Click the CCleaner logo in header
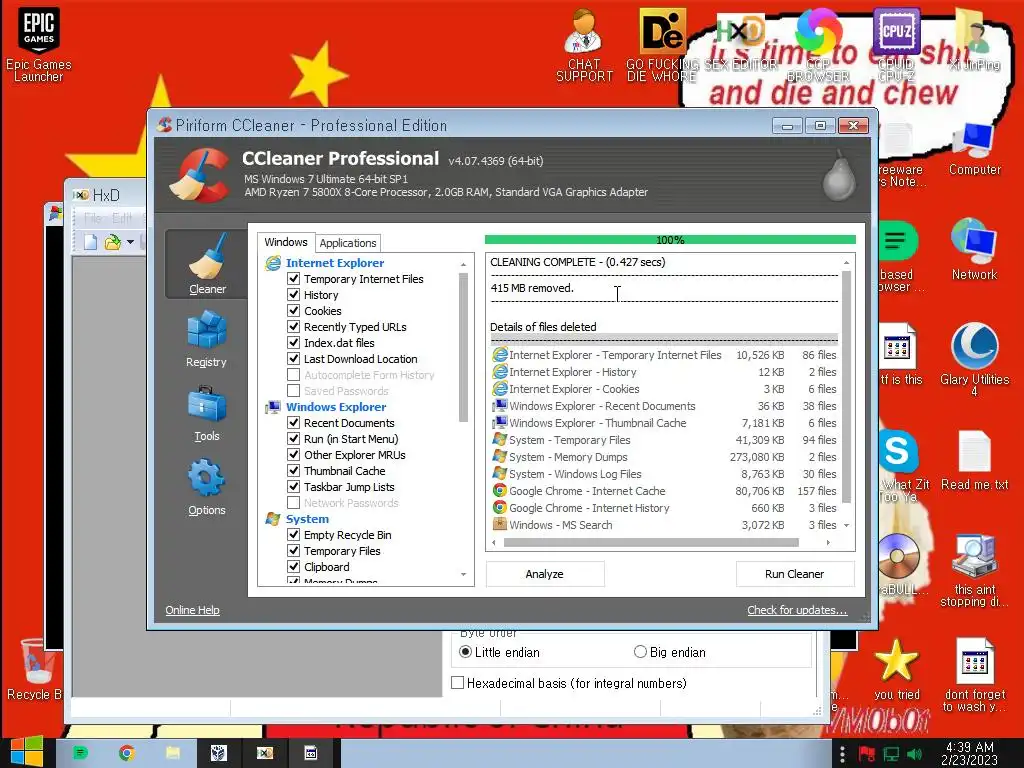1024x768 pixels. click(200, 175)
